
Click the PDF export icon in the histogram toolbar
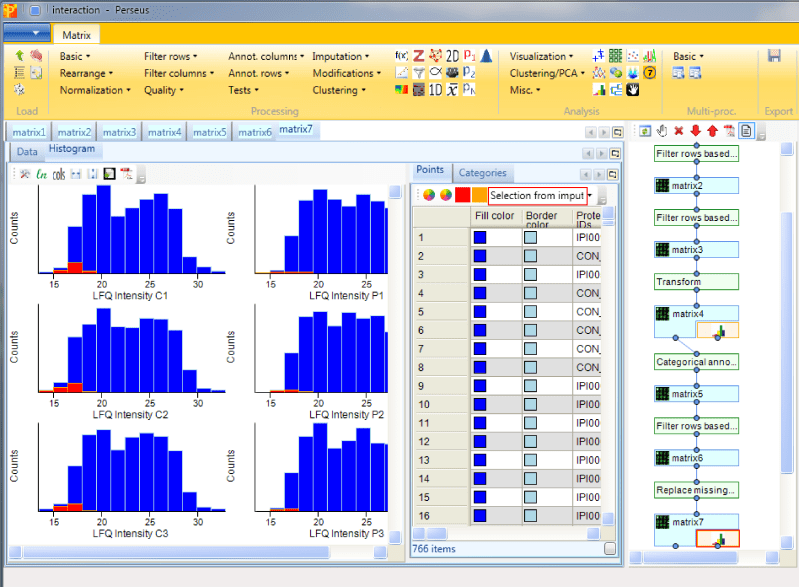[x=126, y=174]
